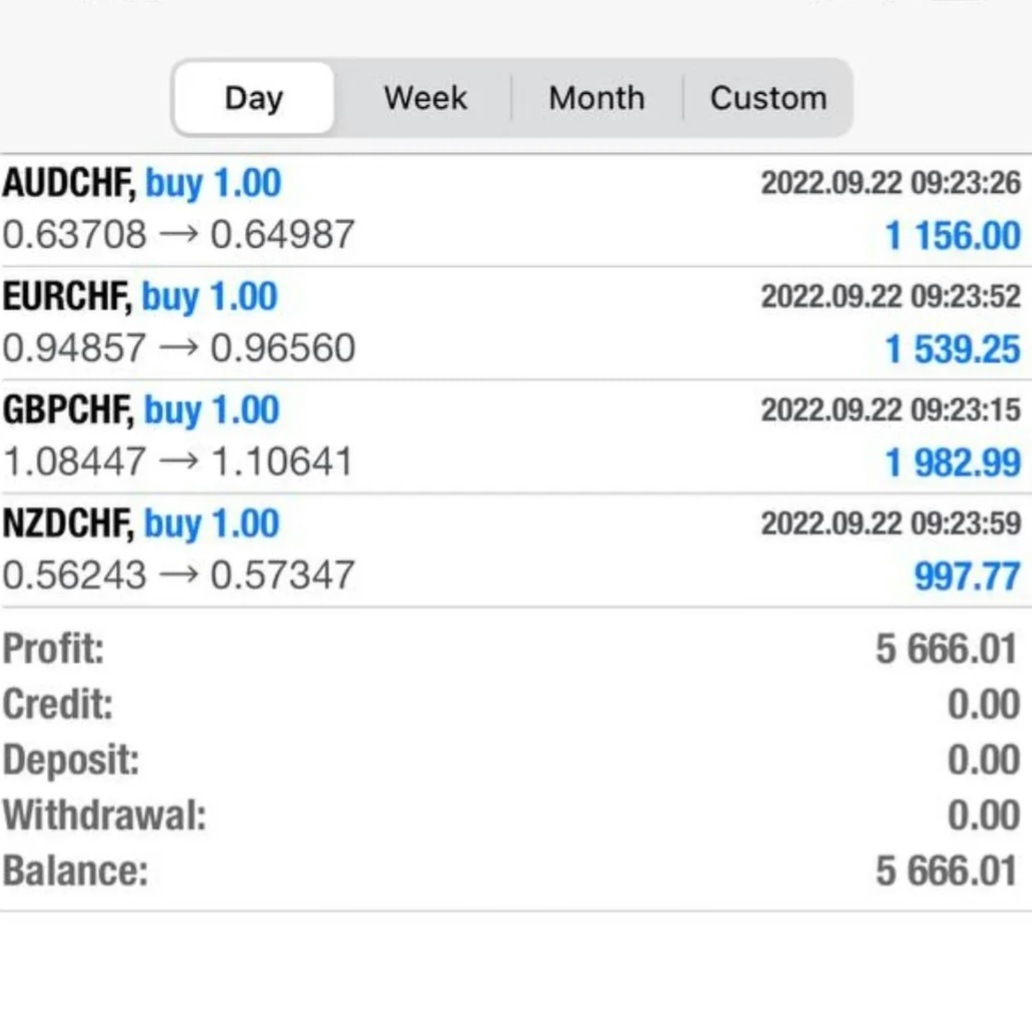Screen dimensions: 1032x1032
Task: Tap the AUDCHF profit 1 156.00
Action: 952,236
